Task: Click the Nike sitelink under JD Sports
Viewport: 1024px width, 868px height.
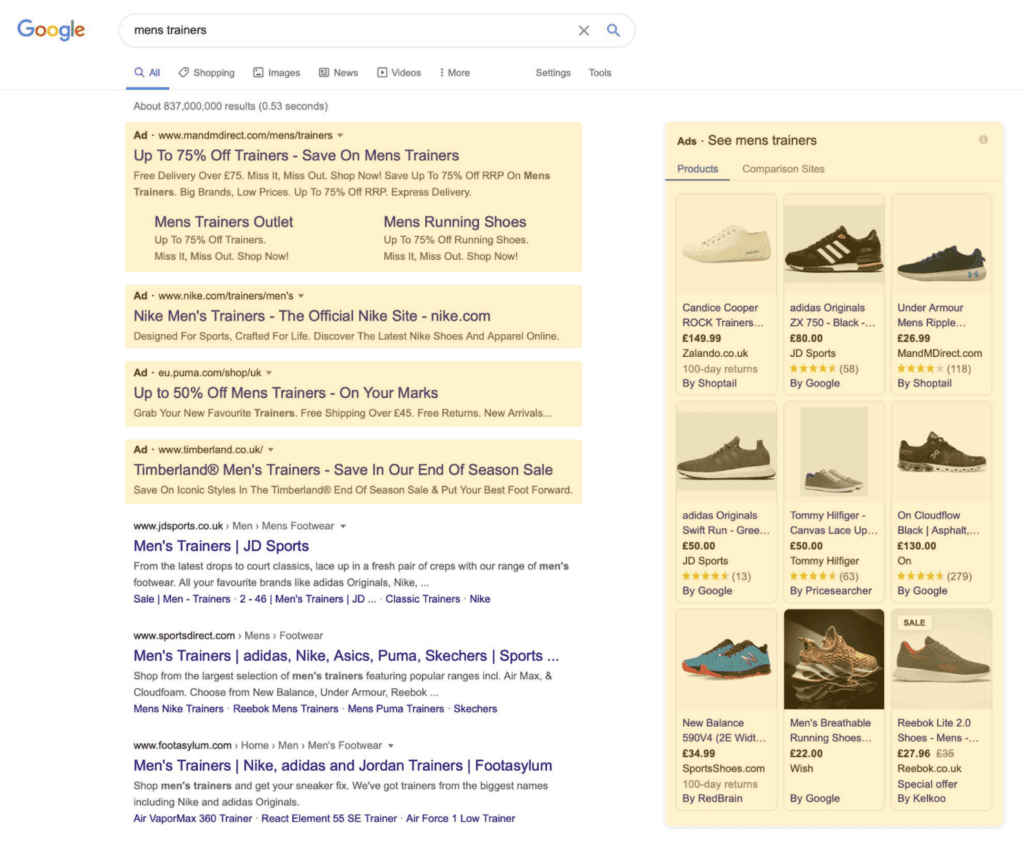Action: [x=479, y=599]
